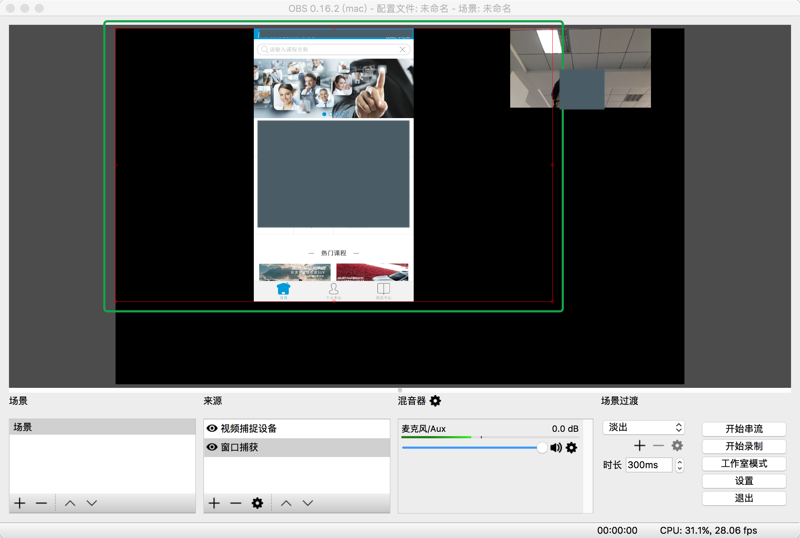Add a new scene with plus icon
This screenshot has height=538, width=800.
20,503
